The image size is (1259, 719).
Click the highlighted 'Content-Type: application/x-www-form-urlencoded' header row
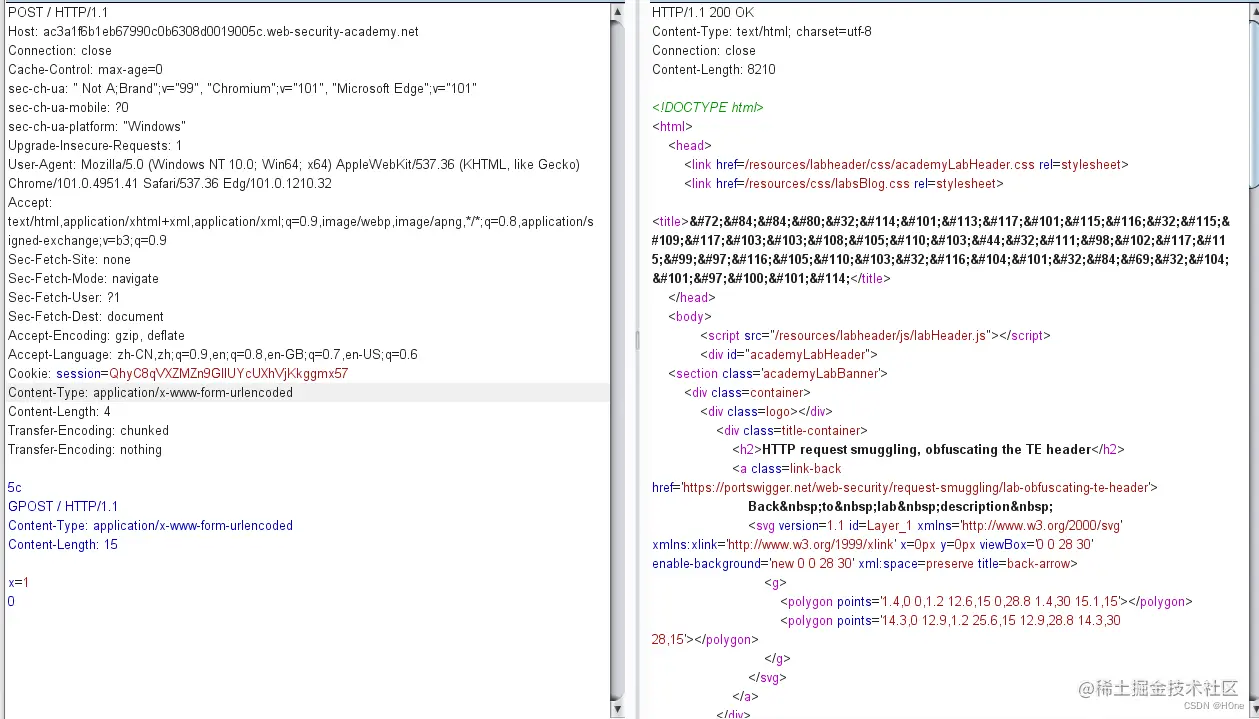[308, 392]
